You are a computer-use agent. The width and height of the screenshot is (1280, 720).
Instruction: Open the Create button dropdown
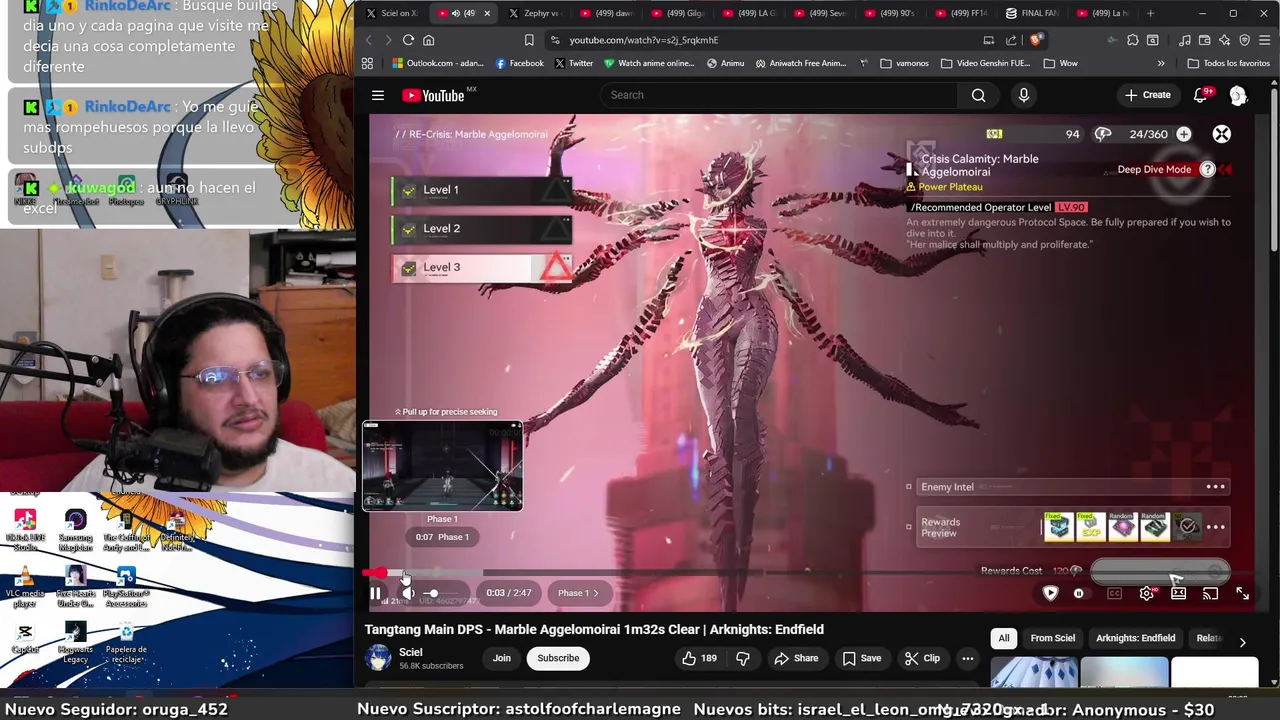click(1147, 95)
